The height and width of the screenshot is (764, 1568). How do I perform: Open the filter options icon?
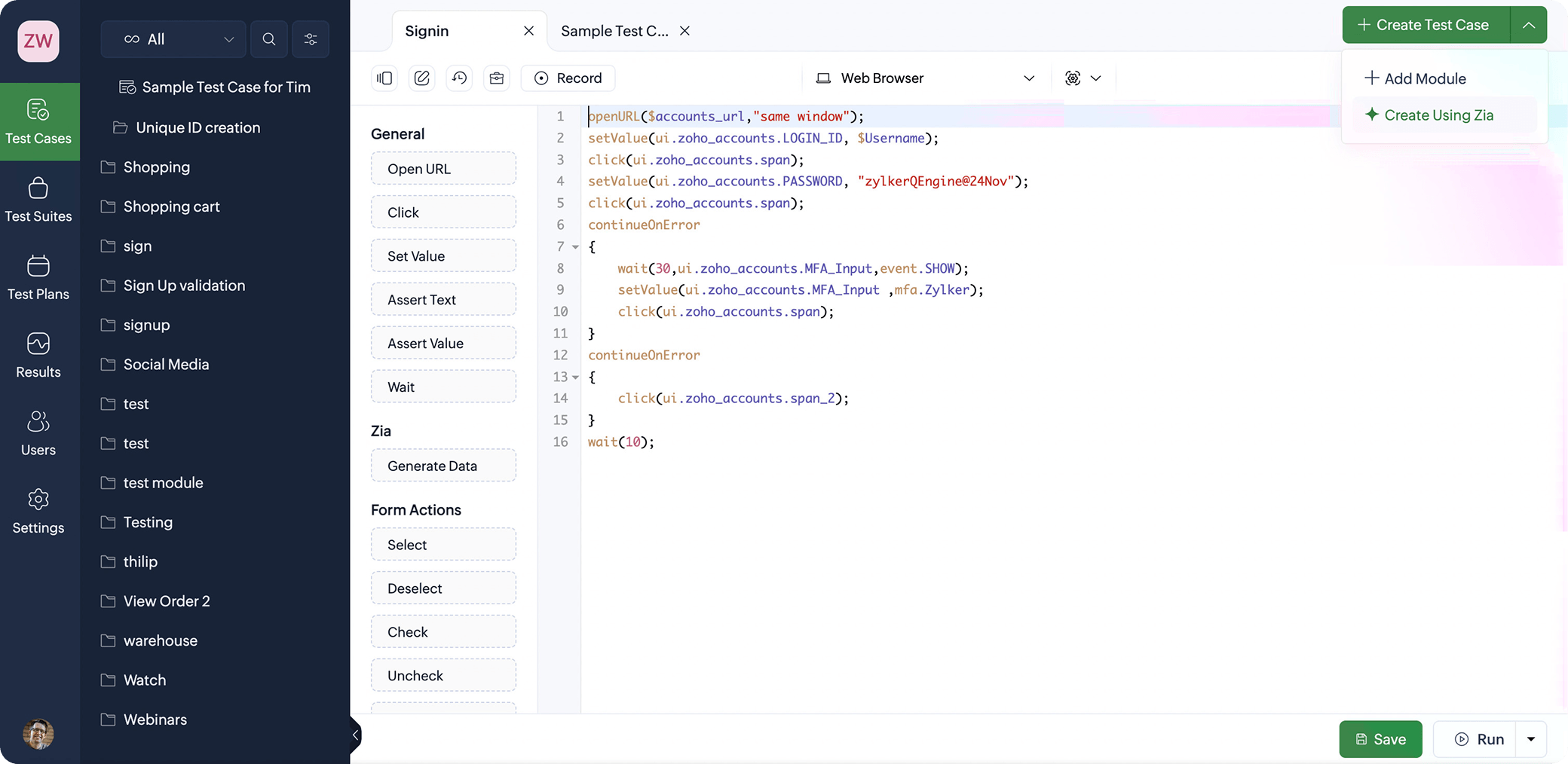pyautogui.click(x=311, y=39)
